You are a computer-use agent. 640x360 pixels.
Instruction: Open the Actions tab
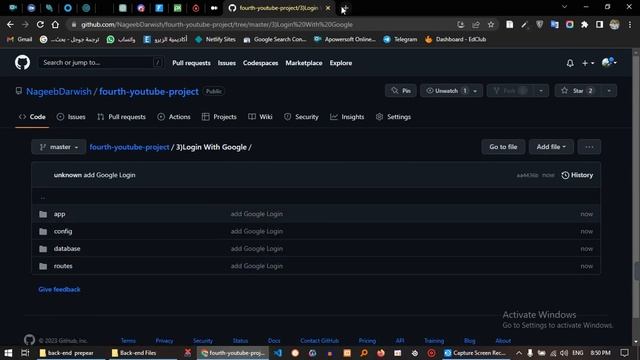click(x=174, y=117)
